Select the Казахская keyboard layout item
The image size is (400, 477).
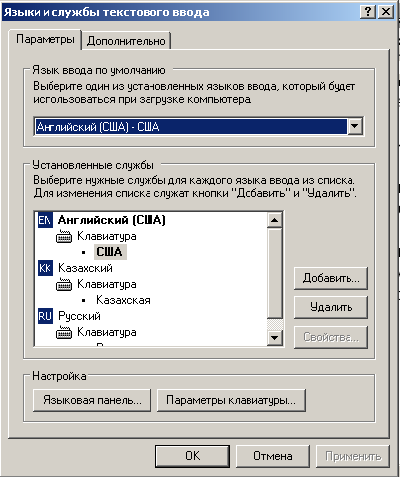click(123, 300)
